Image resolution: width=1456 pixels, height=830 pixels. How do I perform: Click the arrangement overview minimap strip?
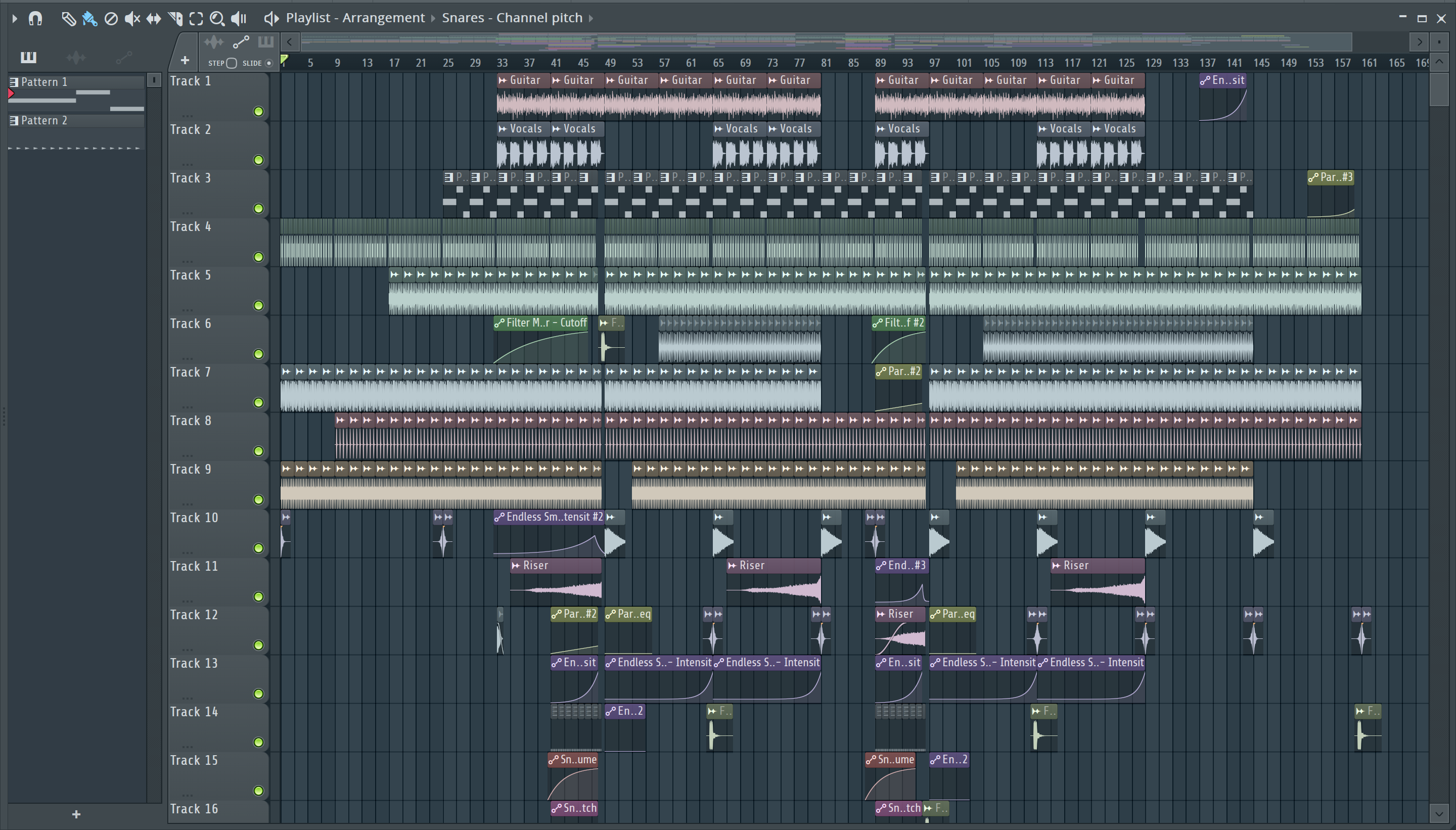tap(826, 41)
